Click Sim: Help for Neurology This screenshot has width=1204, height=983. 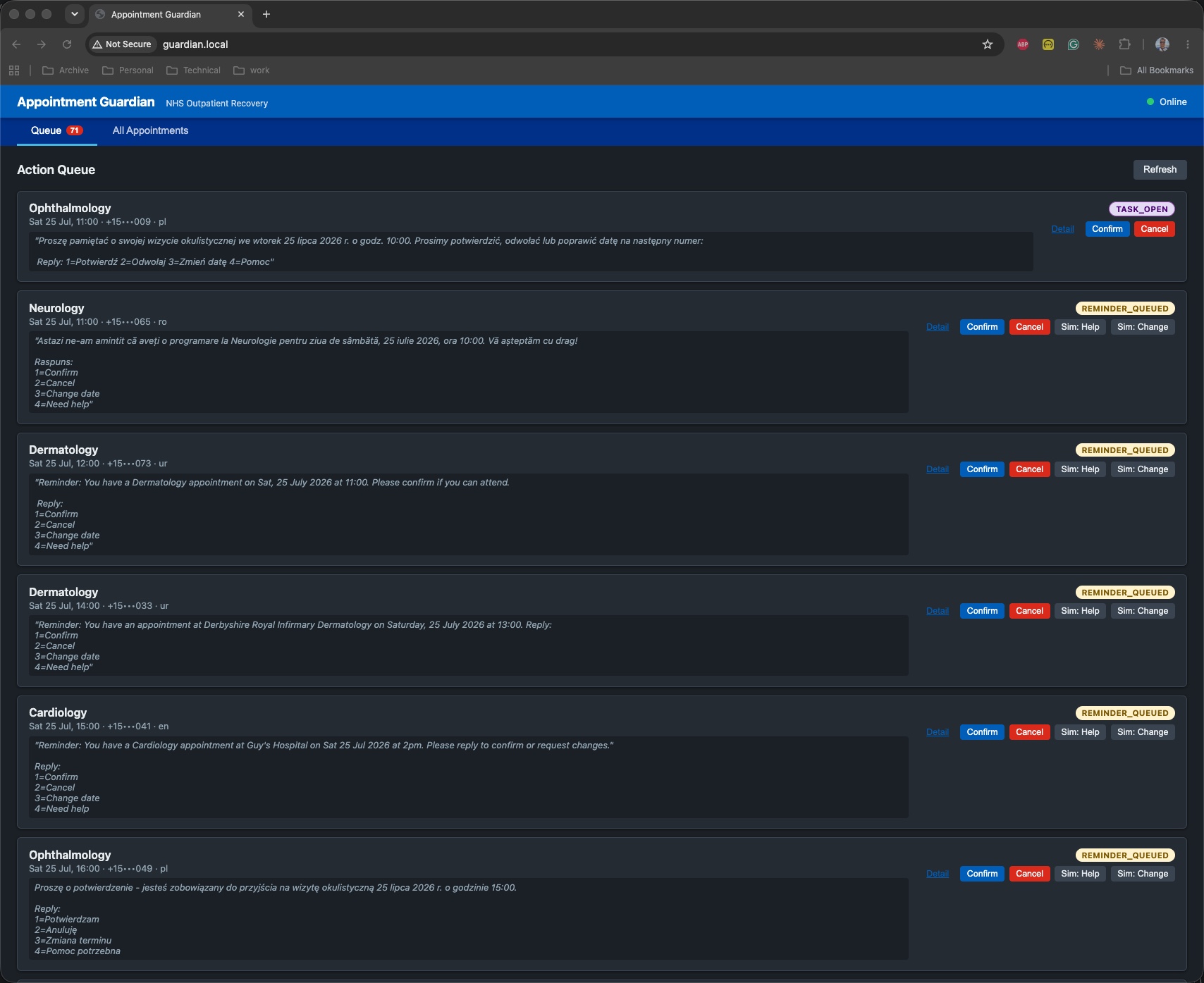[1080, 327]
